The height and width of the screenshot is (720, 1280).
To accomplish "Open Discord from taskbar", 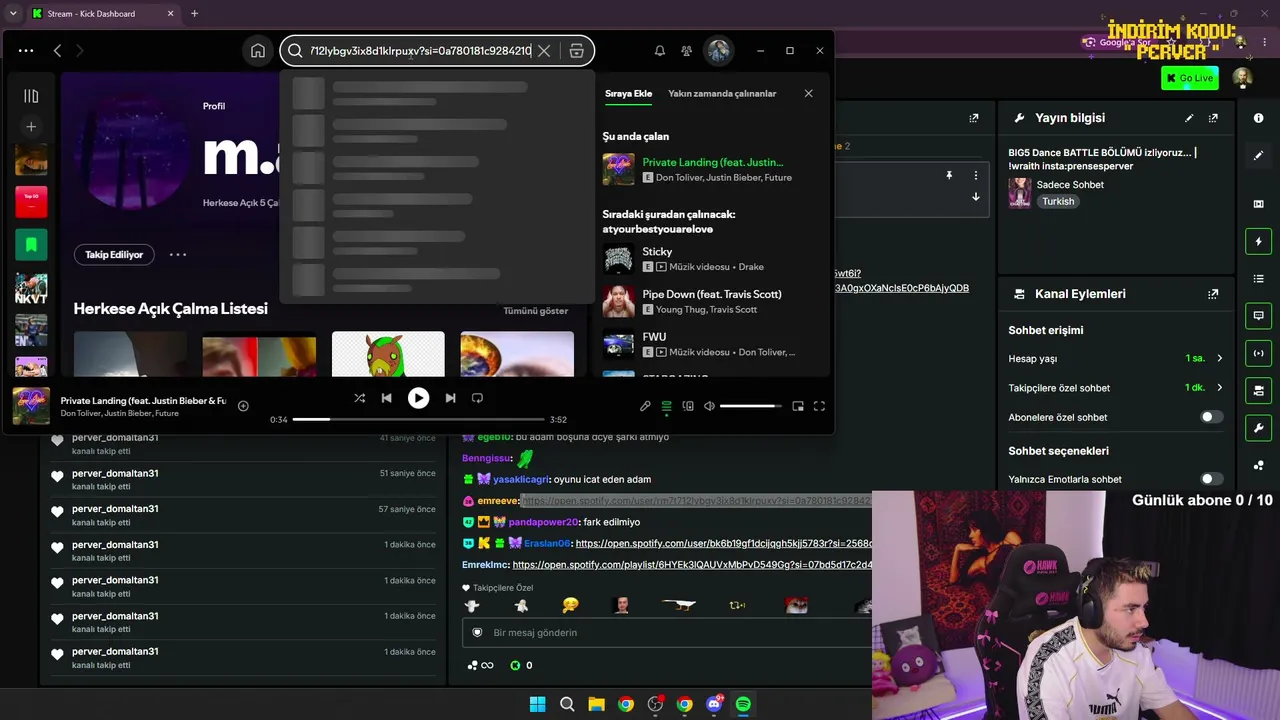I will [714, 704].
